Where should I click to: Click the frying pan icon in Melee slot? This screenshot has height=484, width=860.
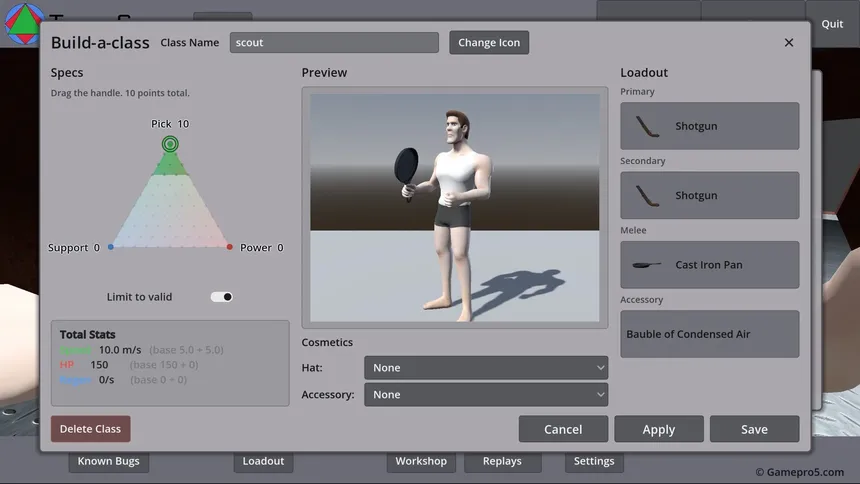coord(647,265)
